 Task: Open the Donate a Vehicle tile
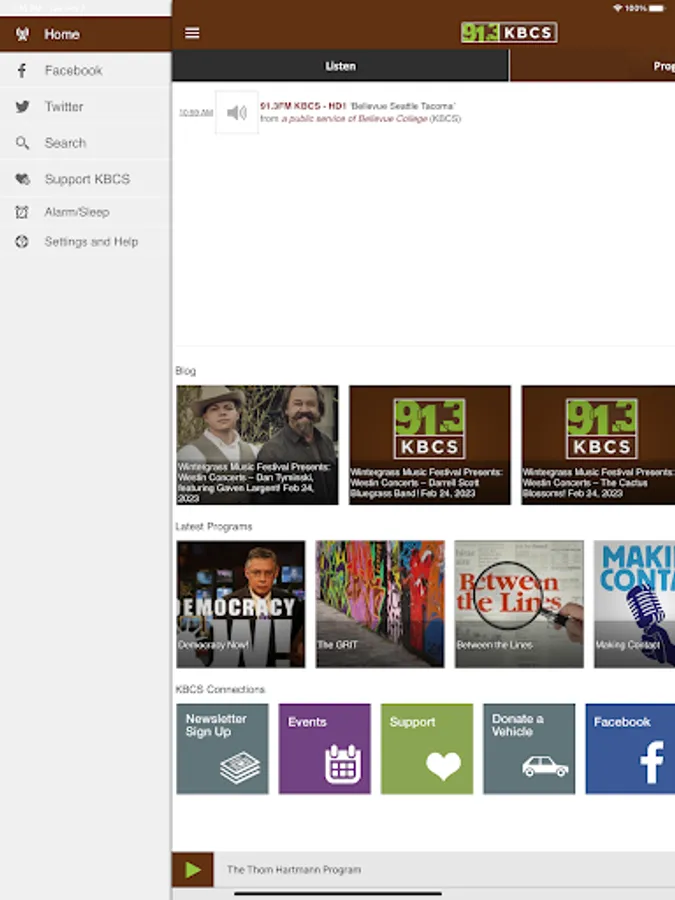click(x=529, y=749)
